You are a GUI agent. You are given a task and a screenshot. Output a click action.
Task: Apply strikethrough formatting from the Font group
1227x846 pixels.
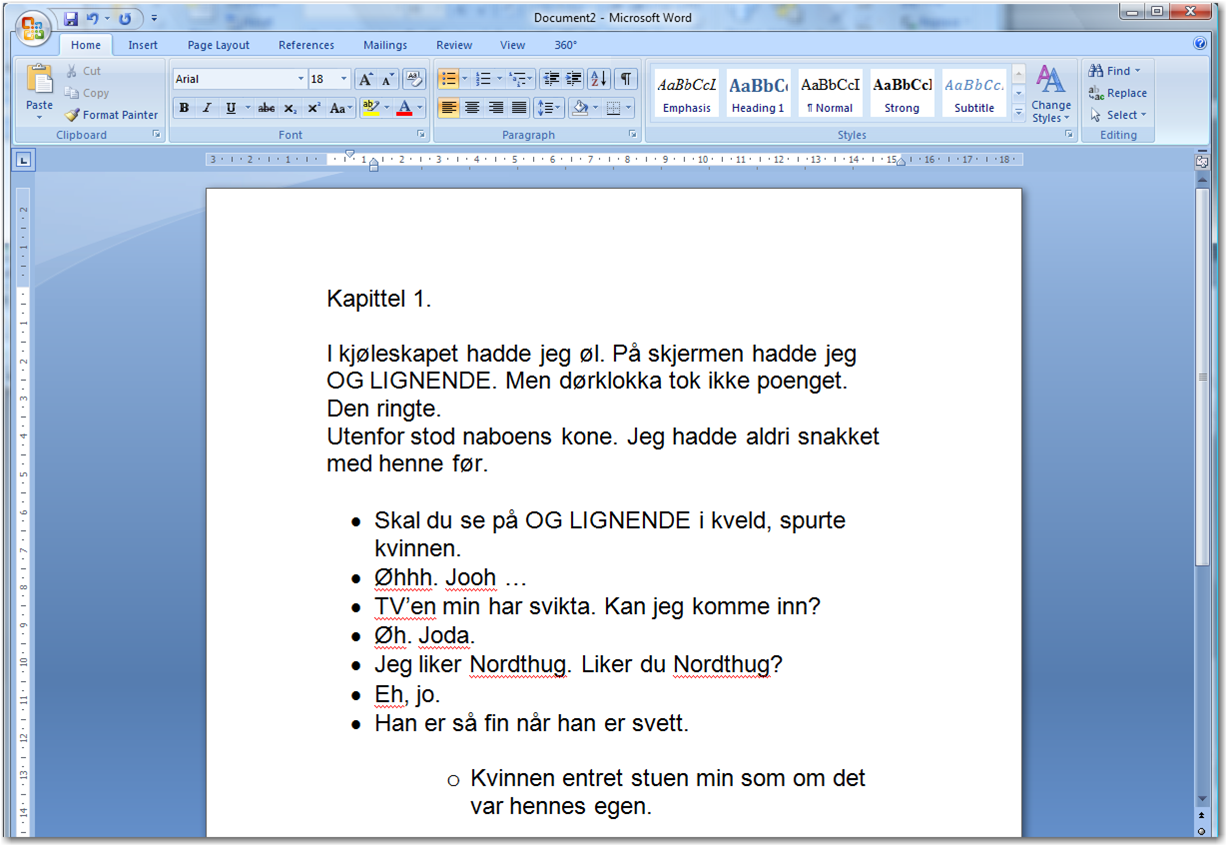click(266, 107)
